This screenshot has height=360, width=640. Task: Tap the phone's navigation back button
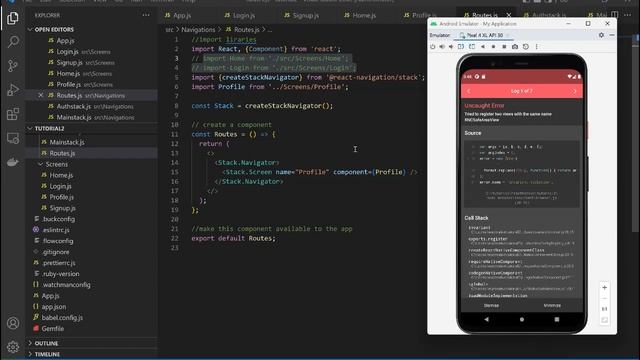pos(486,320)
